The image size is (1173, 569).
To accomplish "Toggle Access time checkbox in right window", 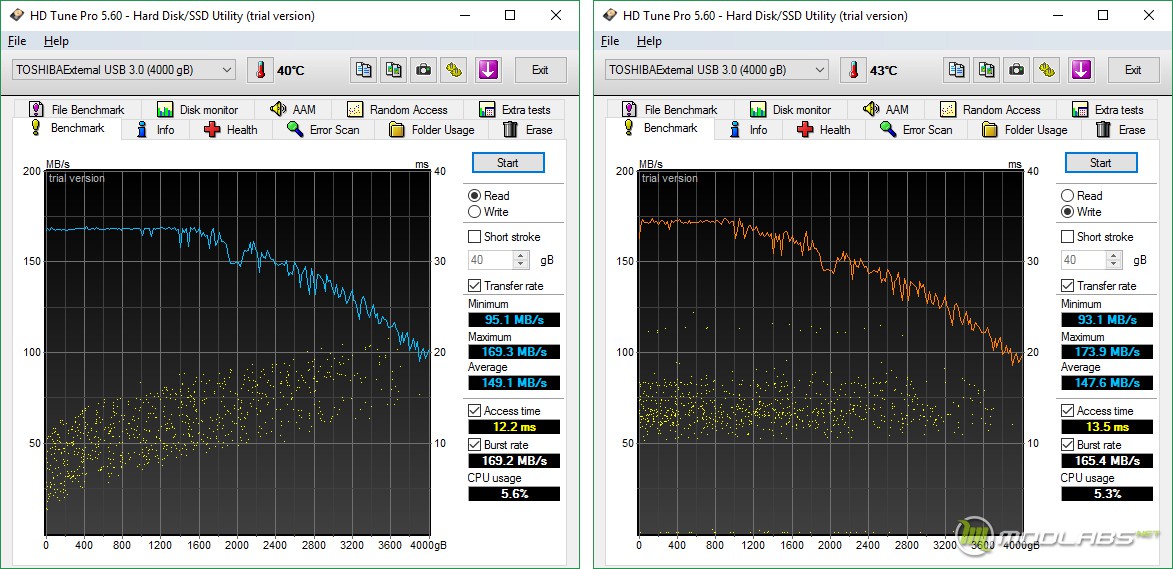I will [1068, 410].
